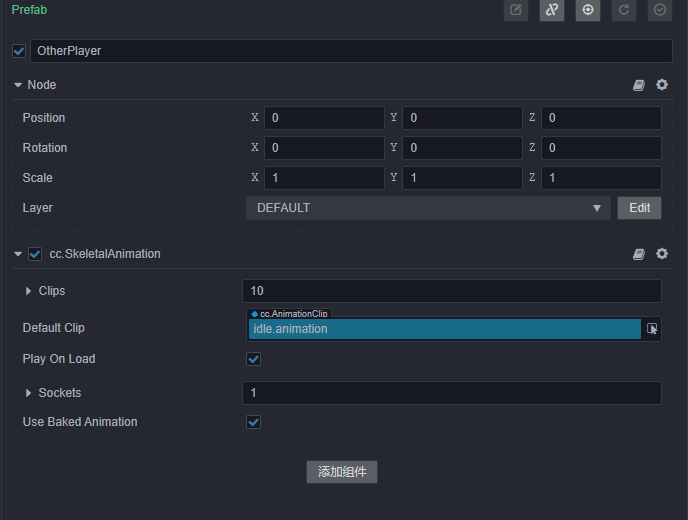Click the Default Clip label
688x520 pixels.
point(54,328)
